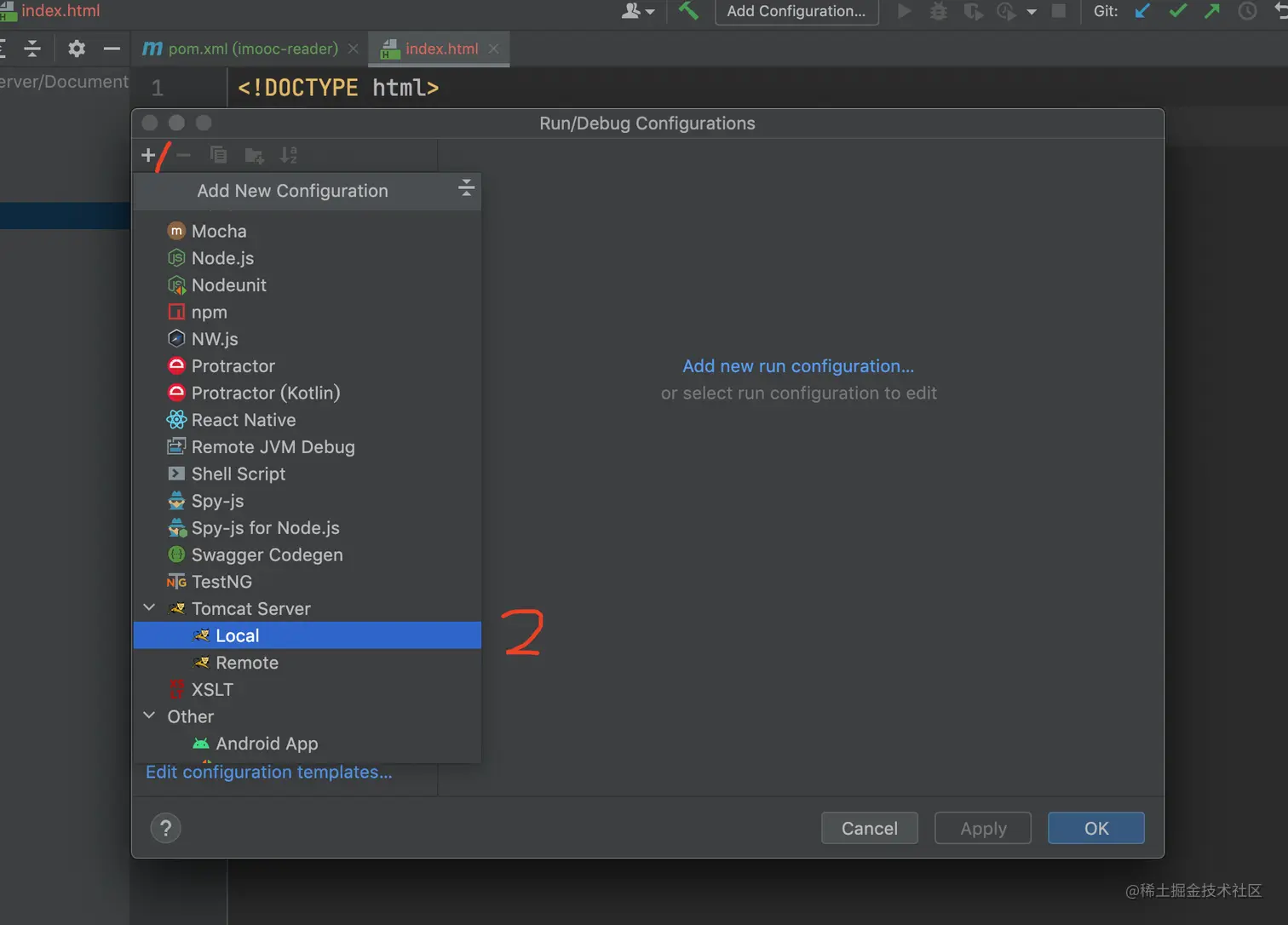This screenshot has width=1288, height=925.
Task: Click Git Push green arrow
Action: [x=1212, y=11]
